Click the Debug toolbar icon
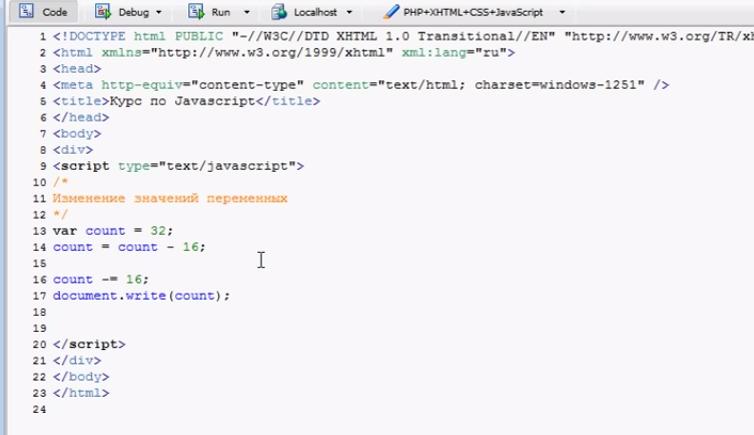Image resolution: width=754 pixels, height=435 pixels. [x=103, y=11]
